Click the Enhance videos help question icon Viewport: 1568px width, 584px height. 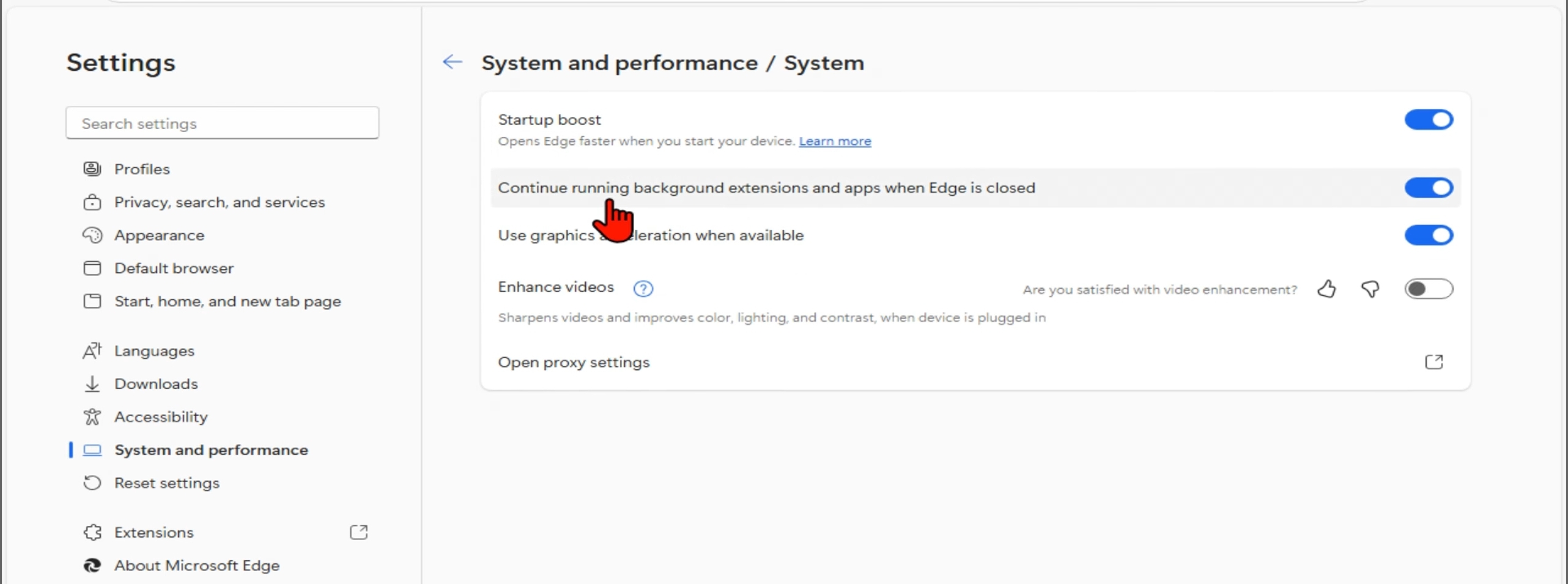coord(643,289)
